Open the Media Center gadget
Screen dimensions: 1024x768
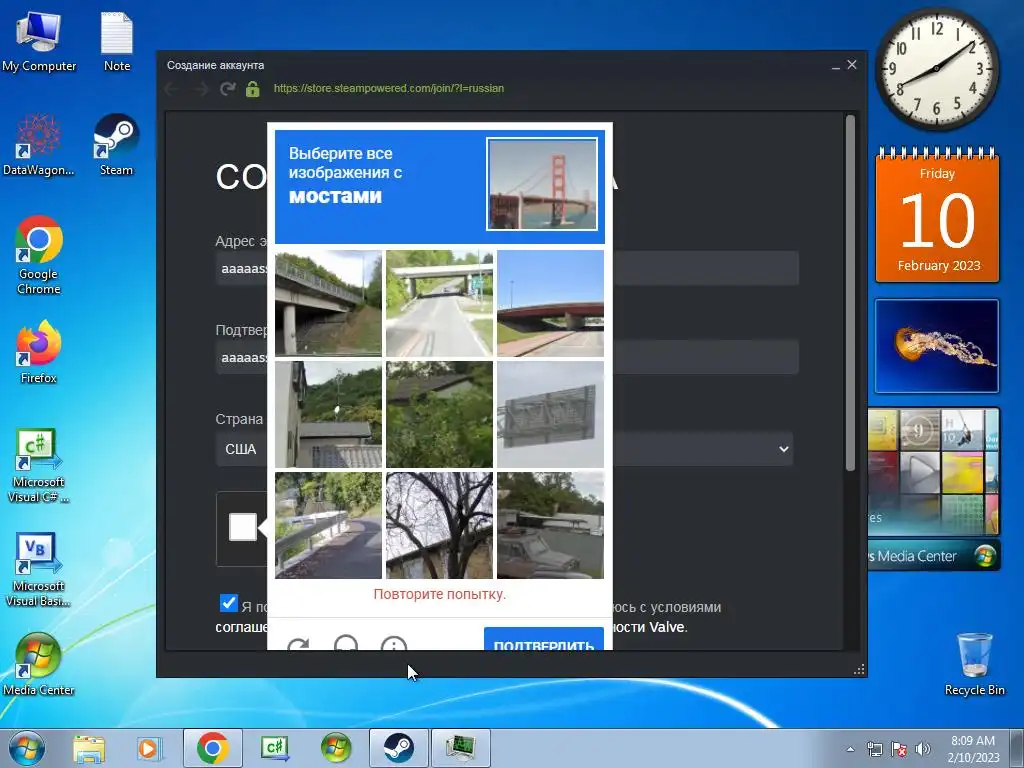(x=934, y=488)
